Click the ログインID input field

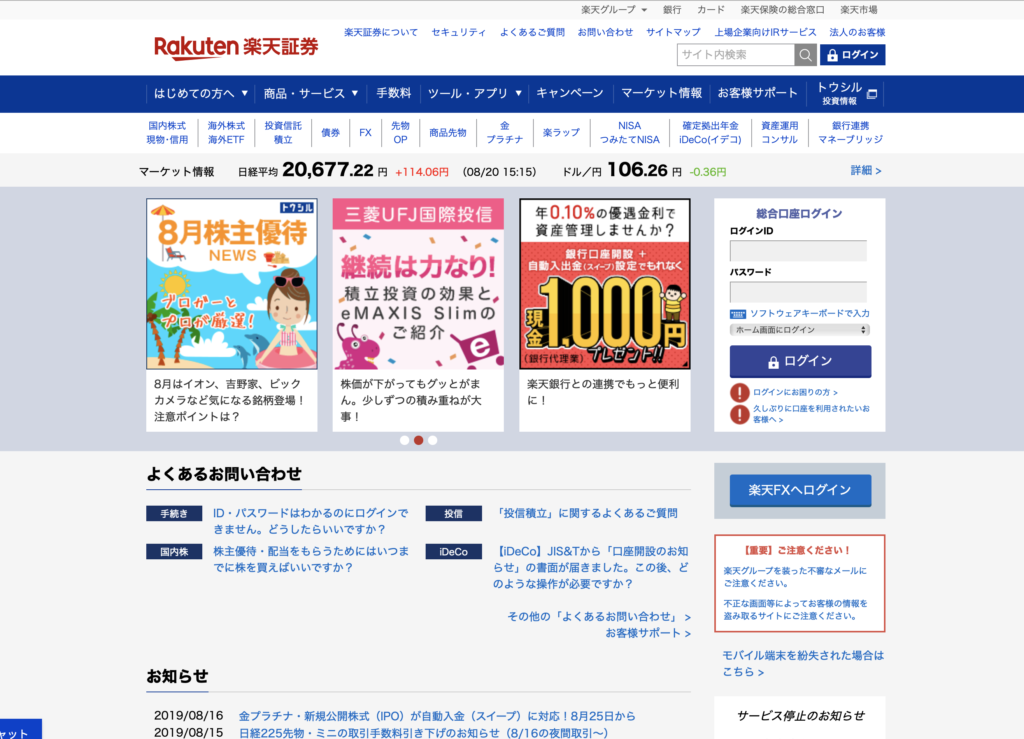point(798,251)
